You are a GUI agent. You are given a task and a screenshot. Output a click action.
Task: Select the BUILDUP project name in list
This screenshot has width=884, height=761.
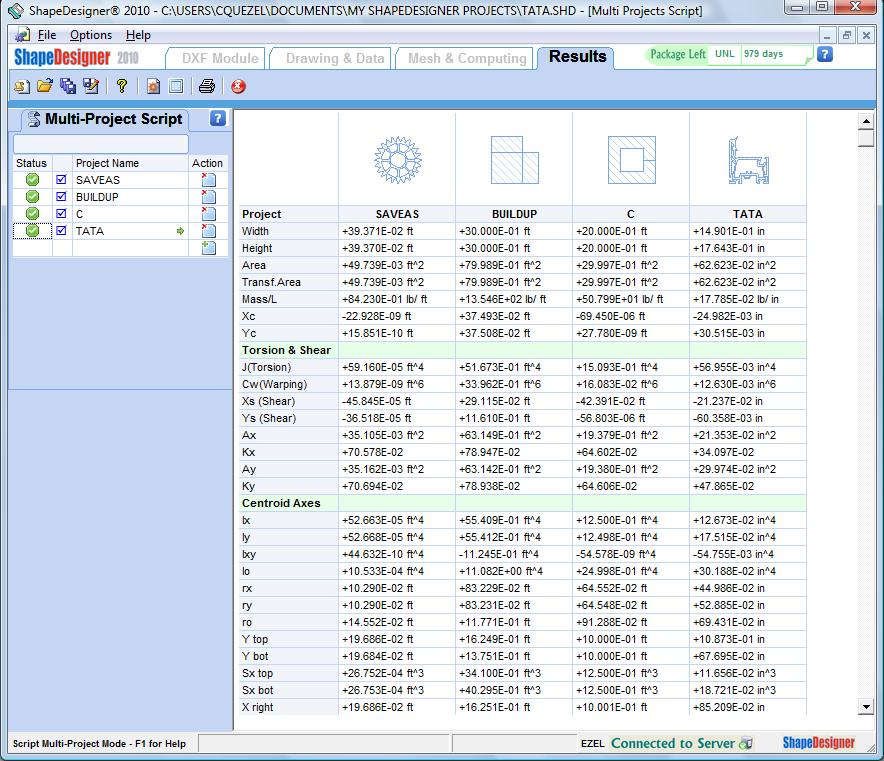[97, 197]
